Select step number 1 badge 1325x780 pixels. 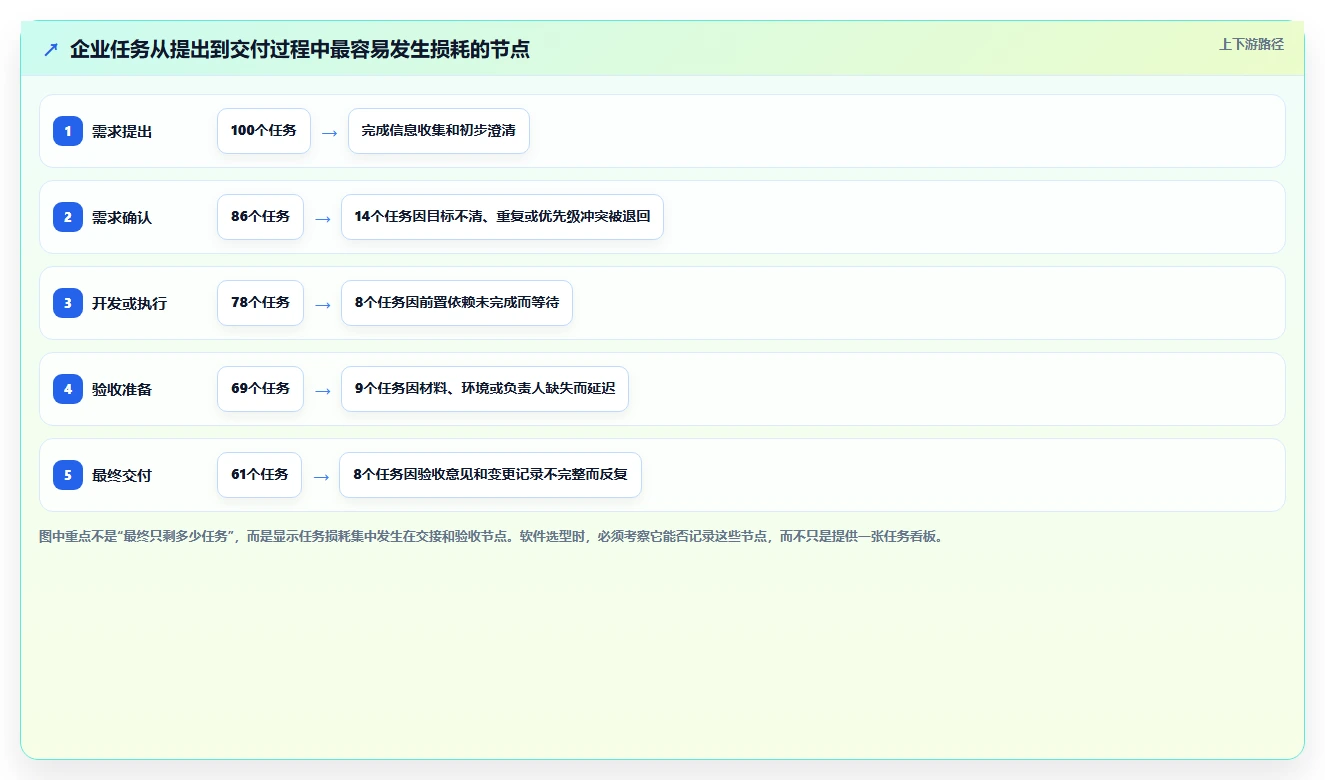coord(68,131)
